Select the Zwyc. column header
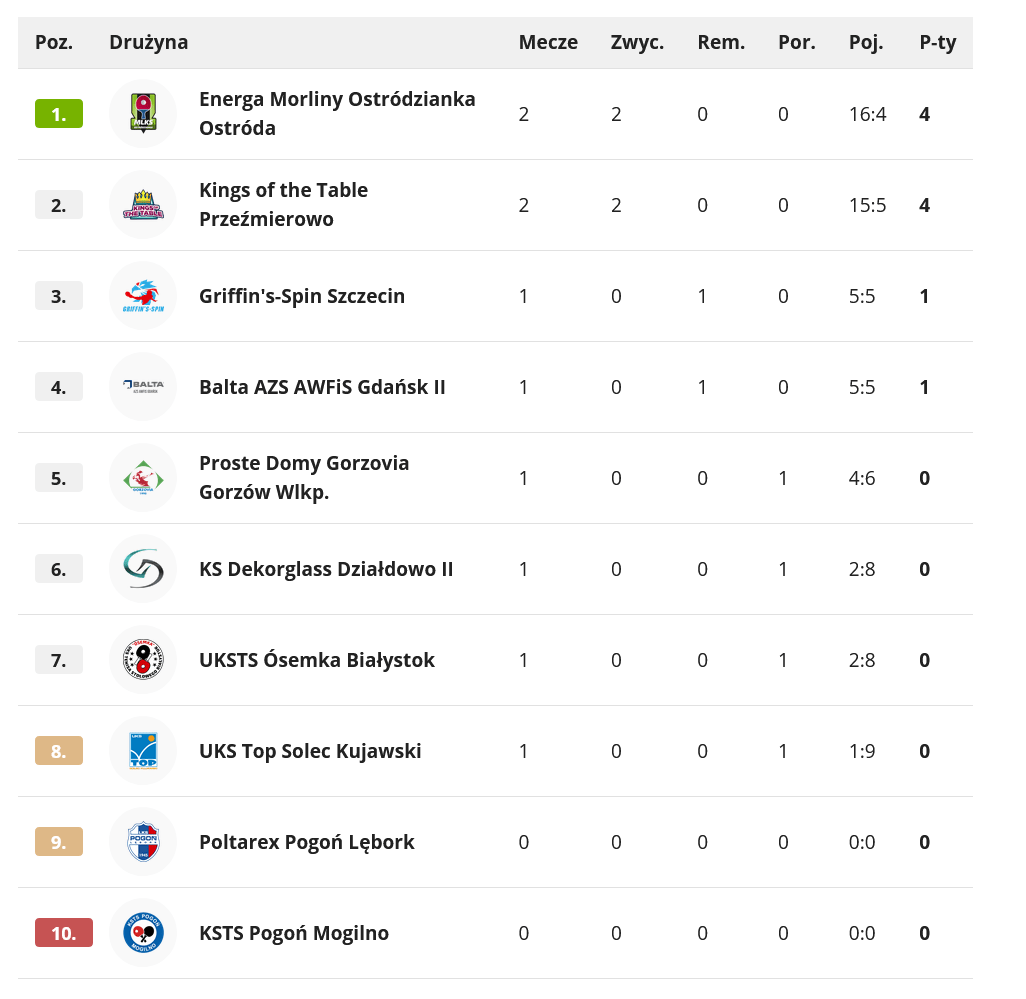This screenshot has width=1026, height=999. (637, 42)
